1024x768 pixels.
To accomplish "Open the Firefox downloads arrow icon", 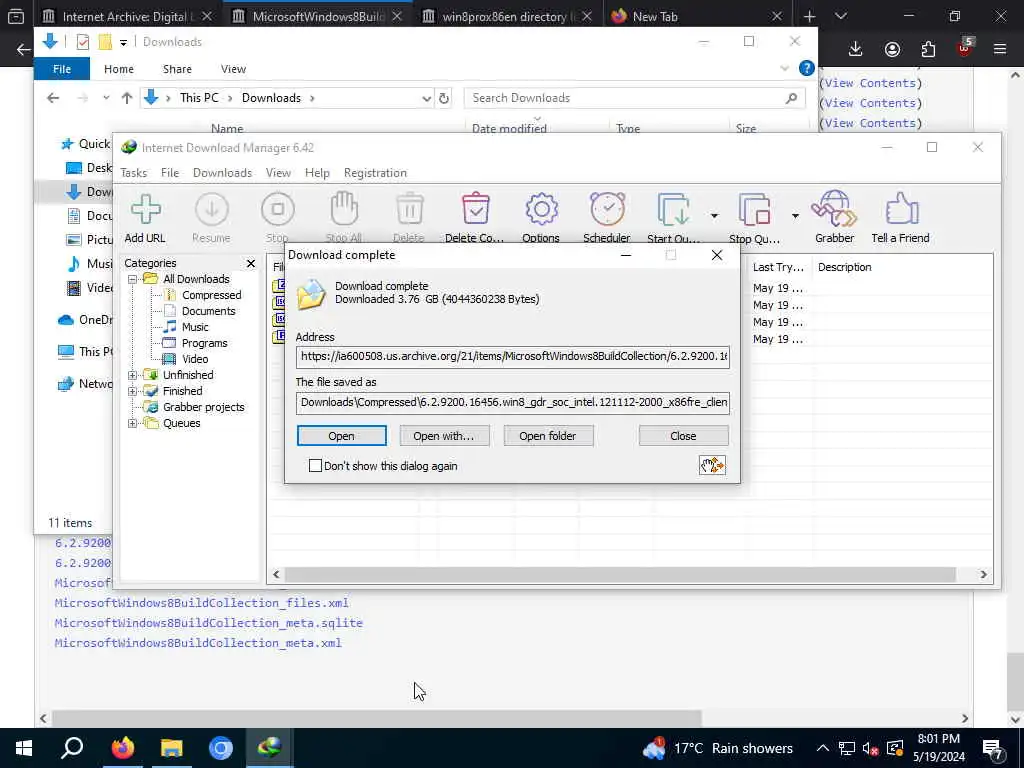I will pyautogui.click(x=855, y=49).
